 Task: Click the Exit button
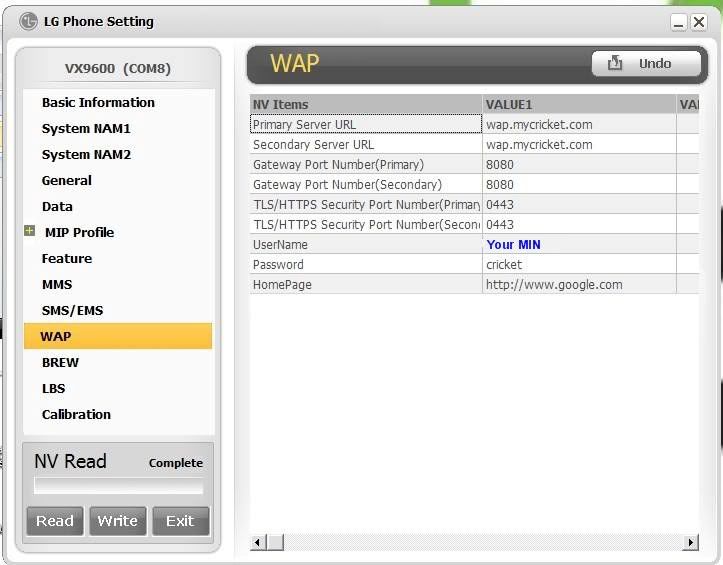pos(180,521)
